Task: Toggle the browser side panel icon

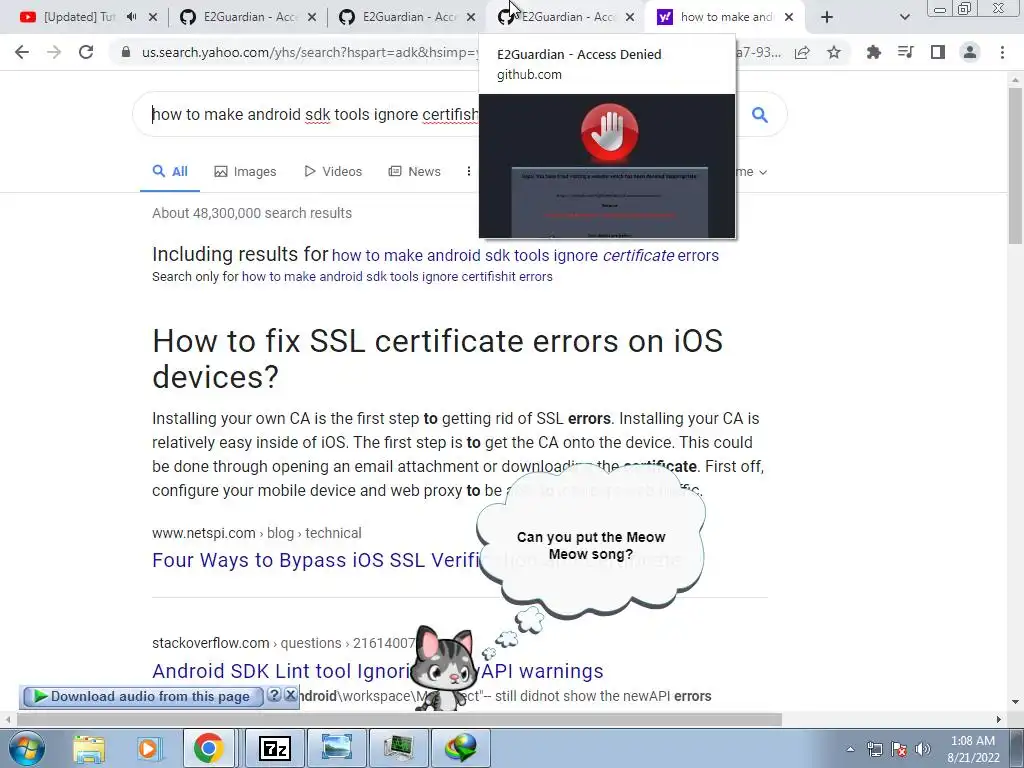Action: coord(938,52)
